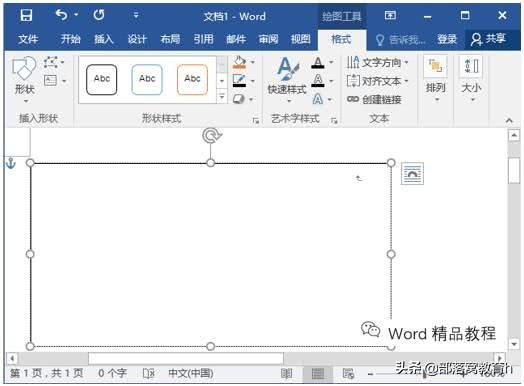Open the 文字方向 text direction menu
This screenshot has height=386, width=524.
(x=377, y=62)
